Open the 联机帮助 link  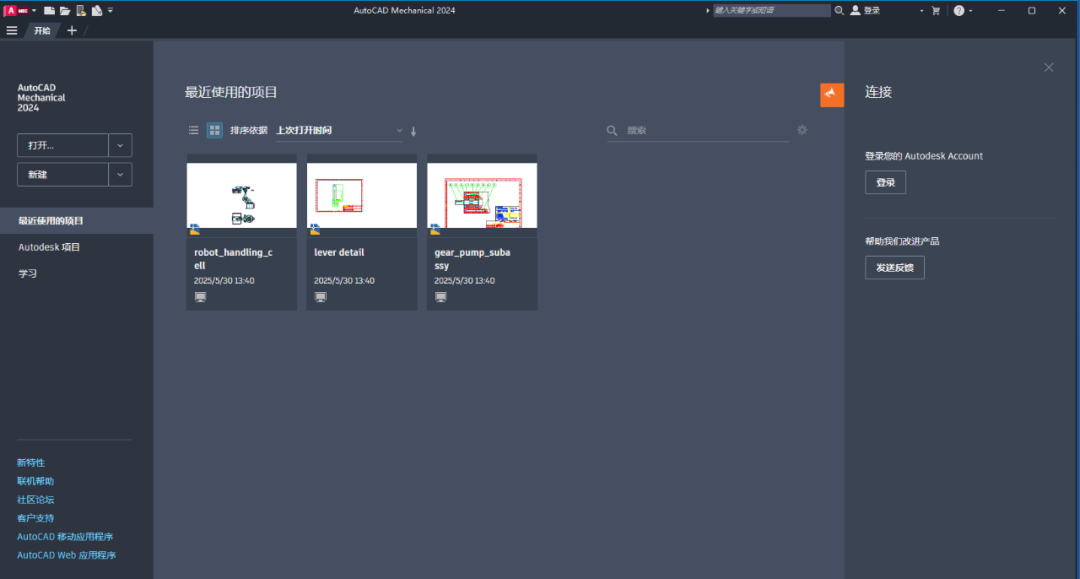point(36,481)
